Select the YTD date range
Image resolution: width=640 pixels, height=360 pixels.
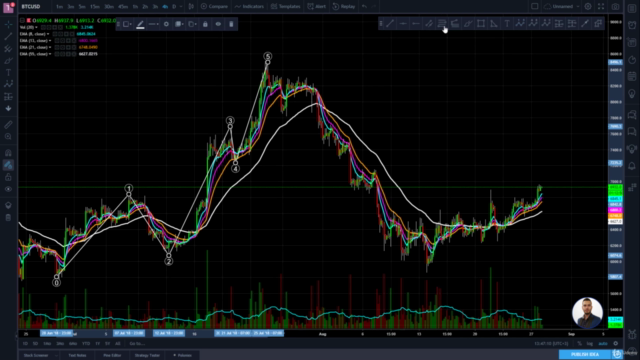[86, 344]
